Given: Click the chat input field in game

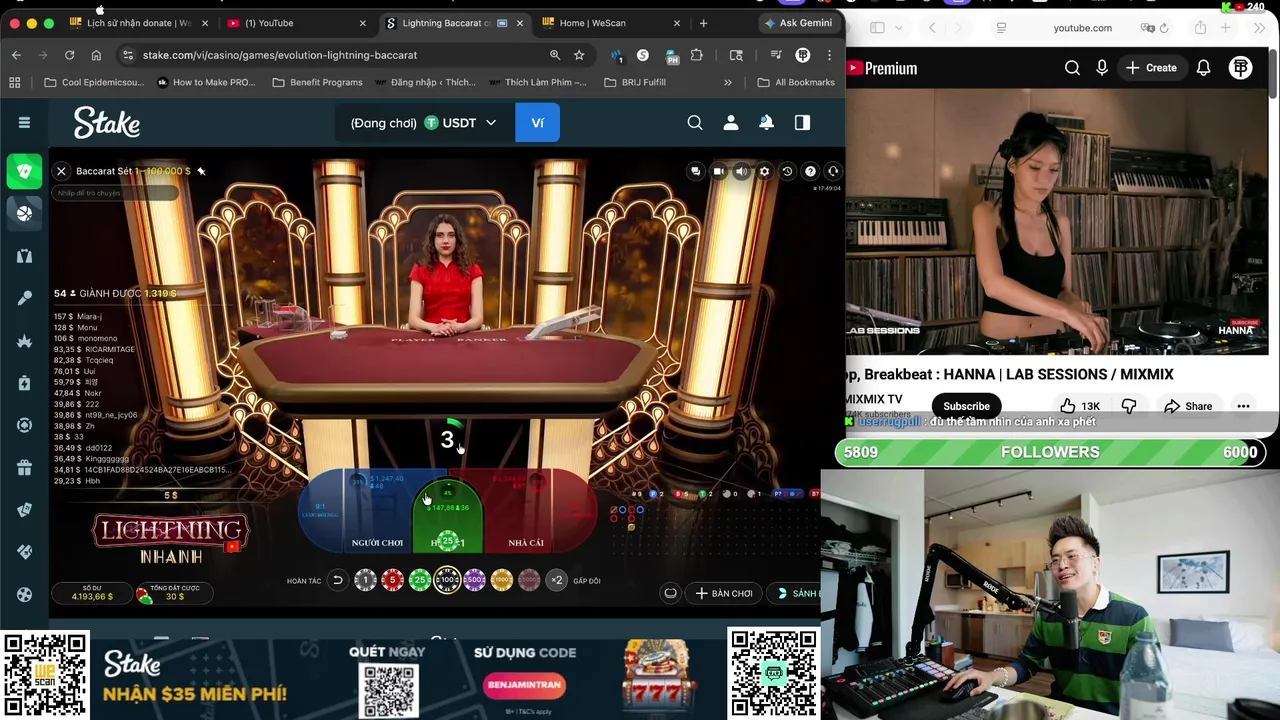Looking at the screenshot, I should pyautogui.click(x=115, y=193).
